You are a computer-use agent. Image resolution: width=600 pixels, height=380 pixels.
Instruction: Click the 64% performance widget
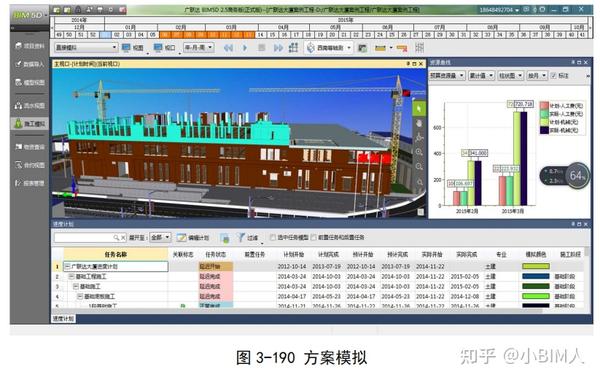point(577,176)
